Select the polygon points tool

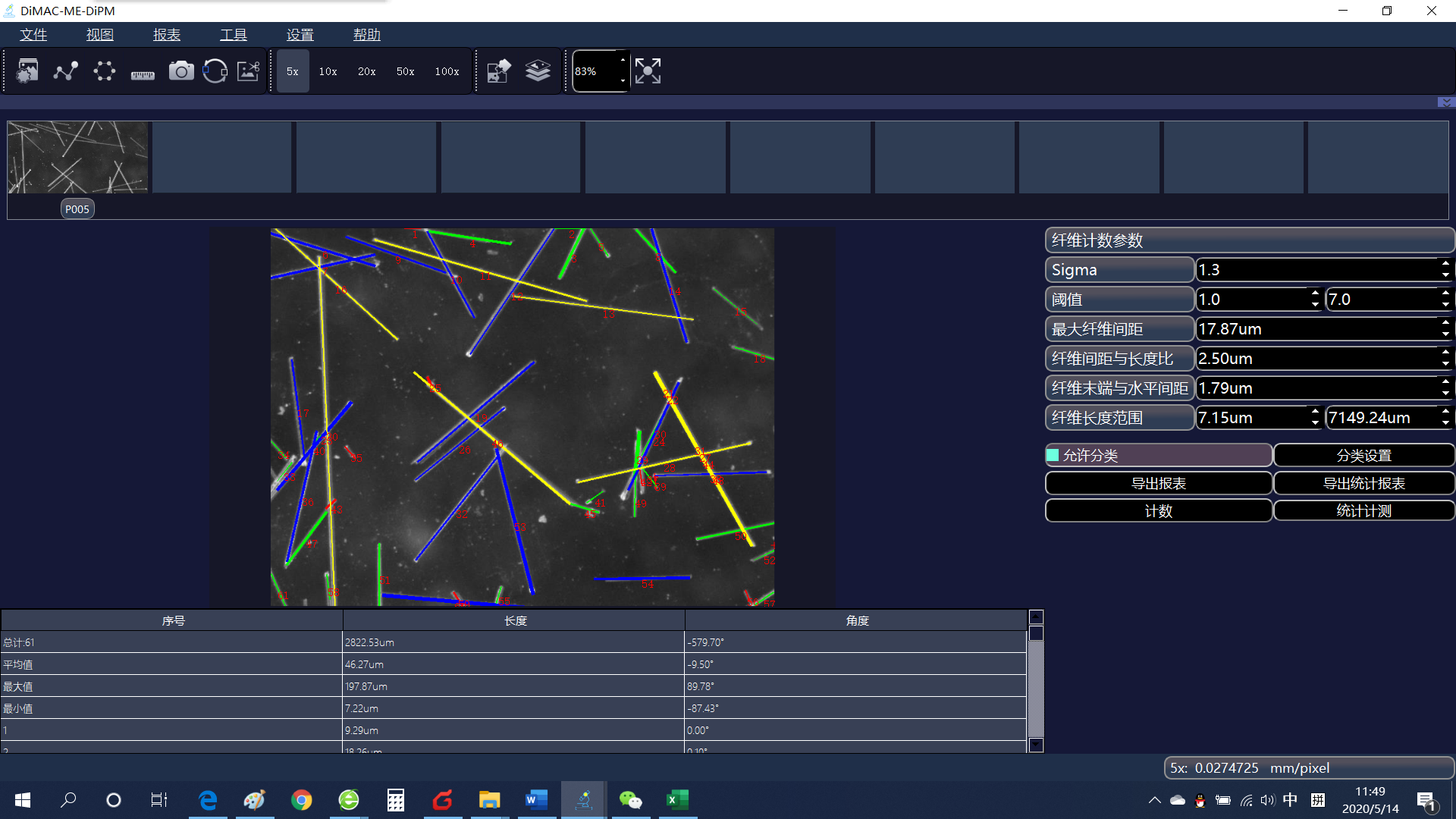tap(104, 71)
